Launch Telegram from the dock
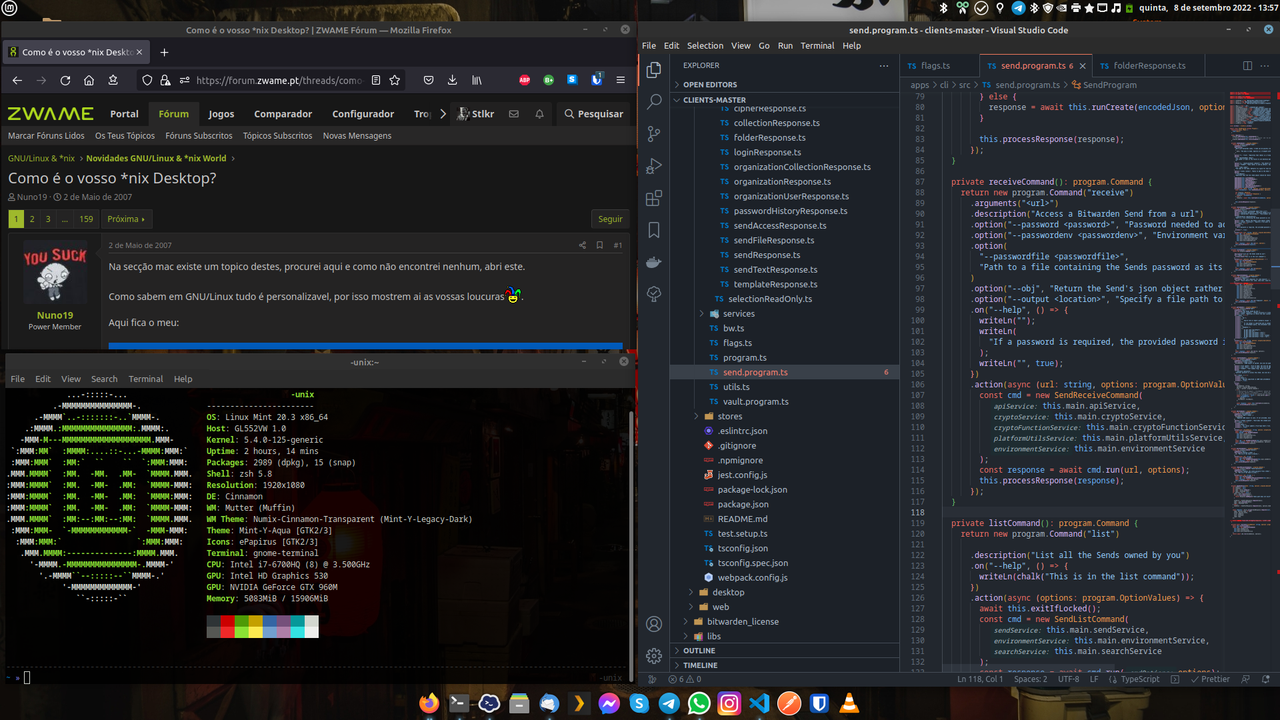Image resolution: width=1280 pixels, height=720 pixels. (669, 704)
